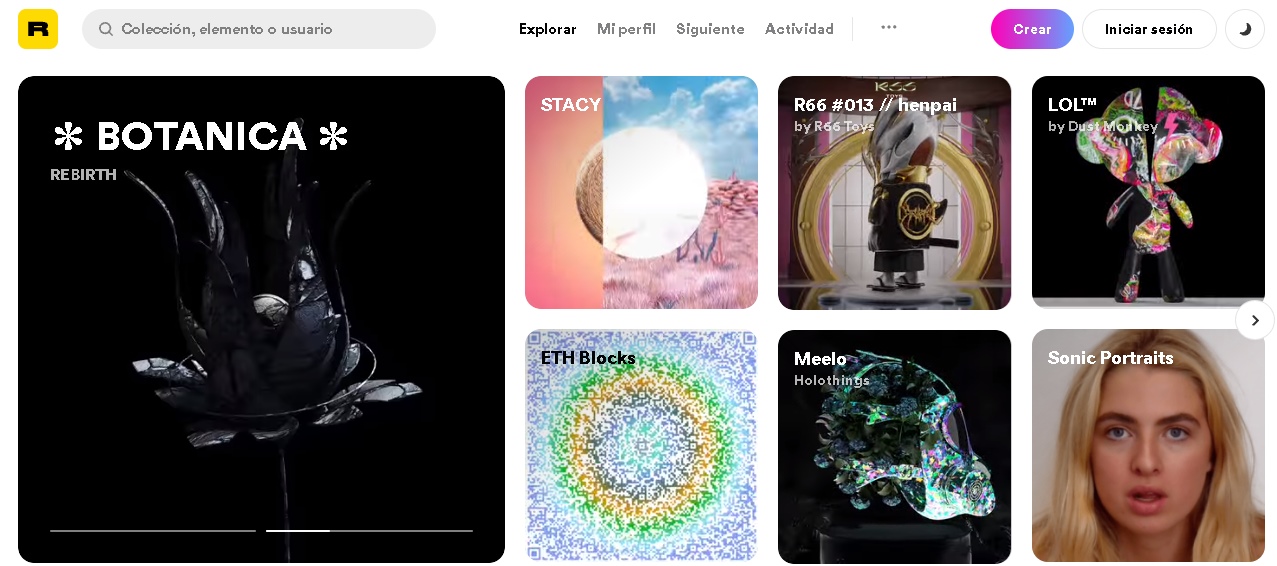Click the search magnifier icon
Screen dimensions: 1277x566
click(x=106, y=29)
